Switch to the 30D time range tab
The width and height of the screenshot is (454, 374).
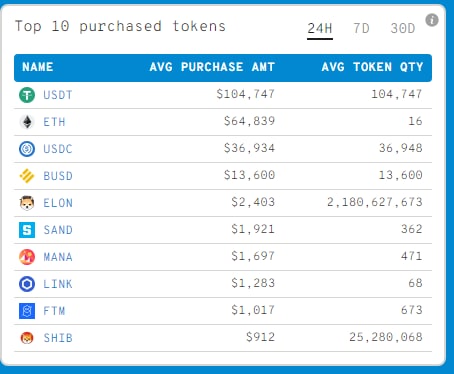[403, 29]
